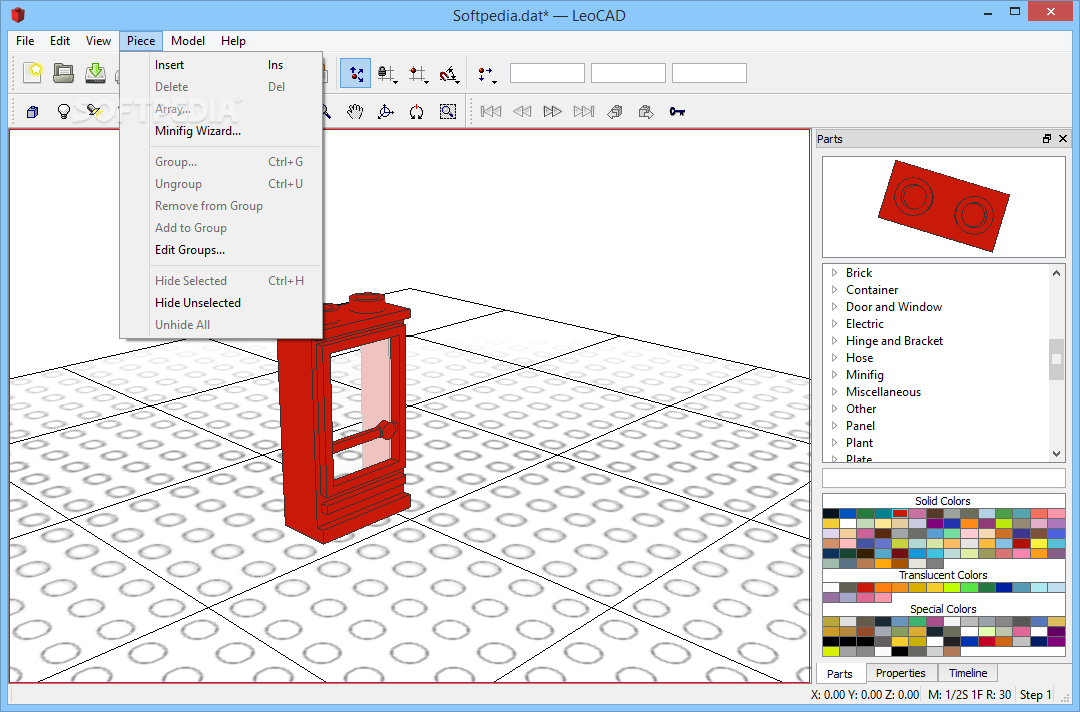Open the move snap grid dropdown

click(x=419, y=74)
